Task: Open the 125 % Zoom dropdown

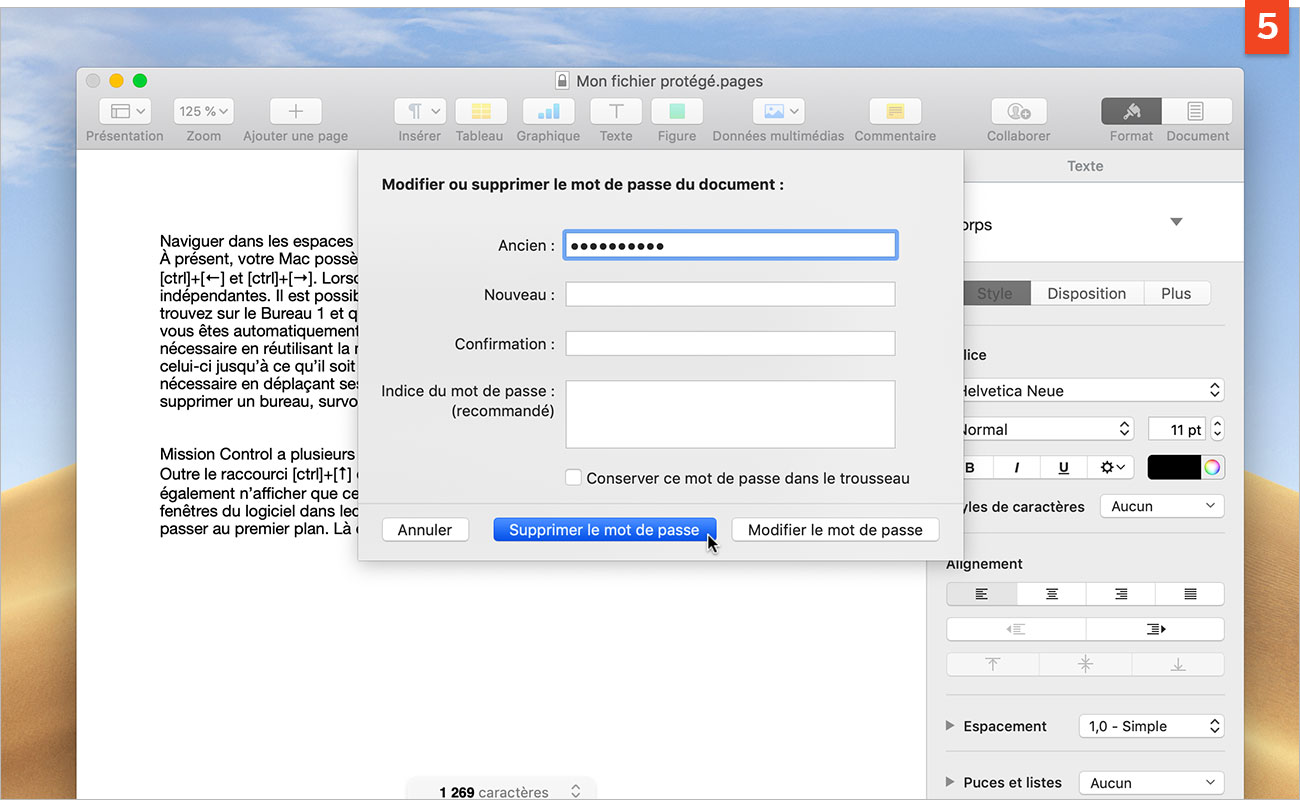Action: pyautogui.click(x=204, y=111)
